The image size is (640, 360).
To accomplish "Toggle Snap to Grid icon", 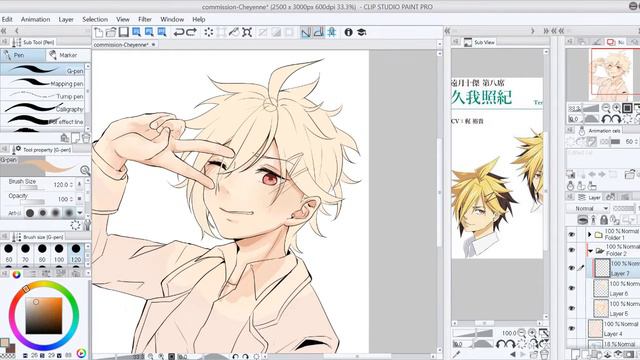I will tap(331, 32).
